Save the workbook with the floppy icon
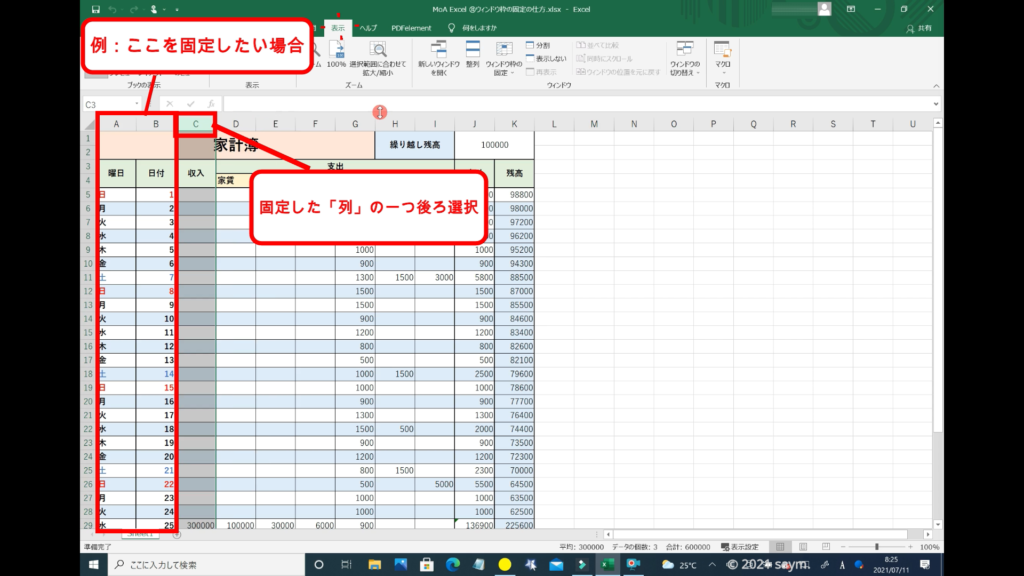 coord(95,9)
